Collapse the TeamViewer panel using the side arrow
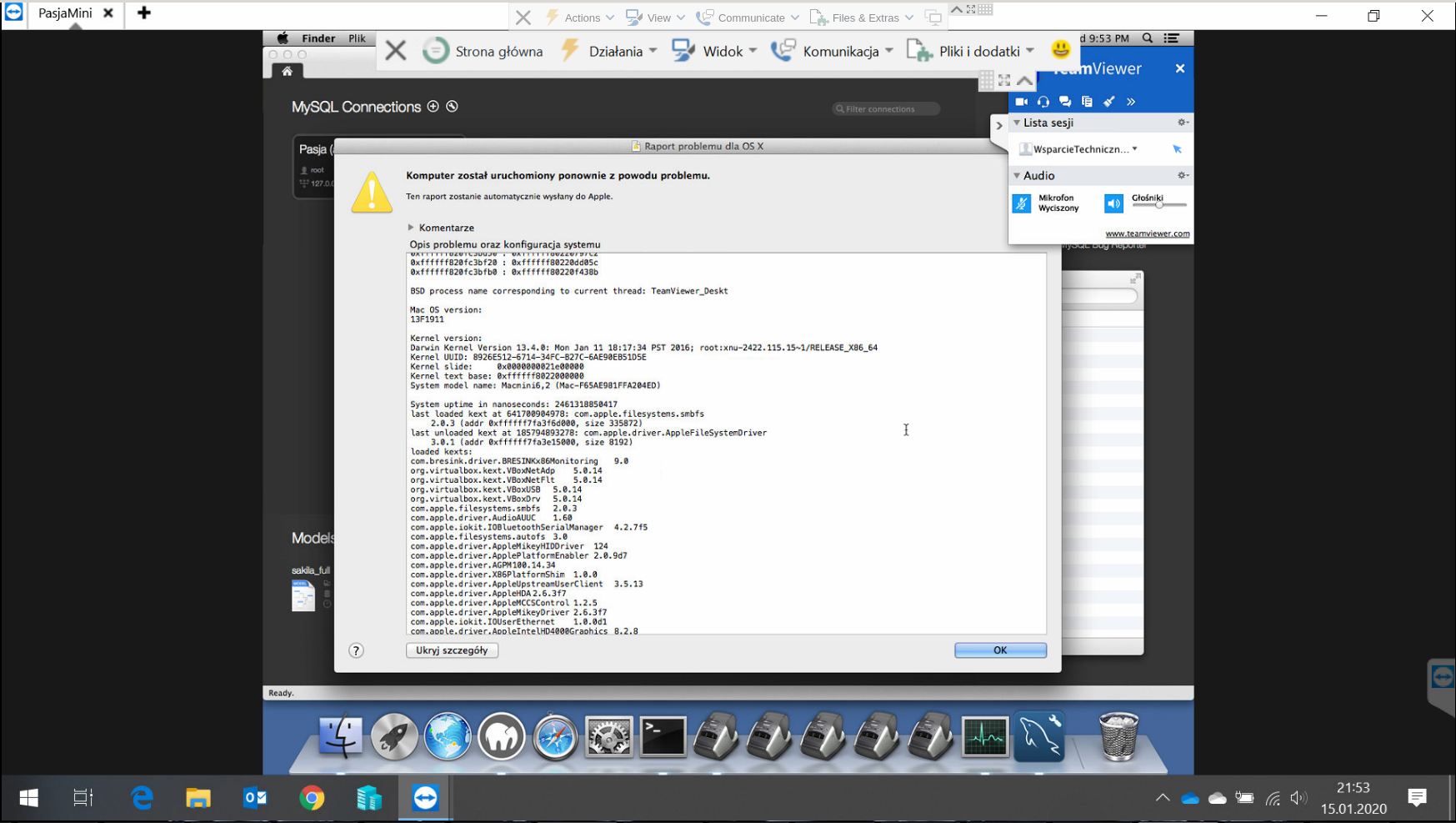Screen dimensions: 1456x823 point(998,126)
